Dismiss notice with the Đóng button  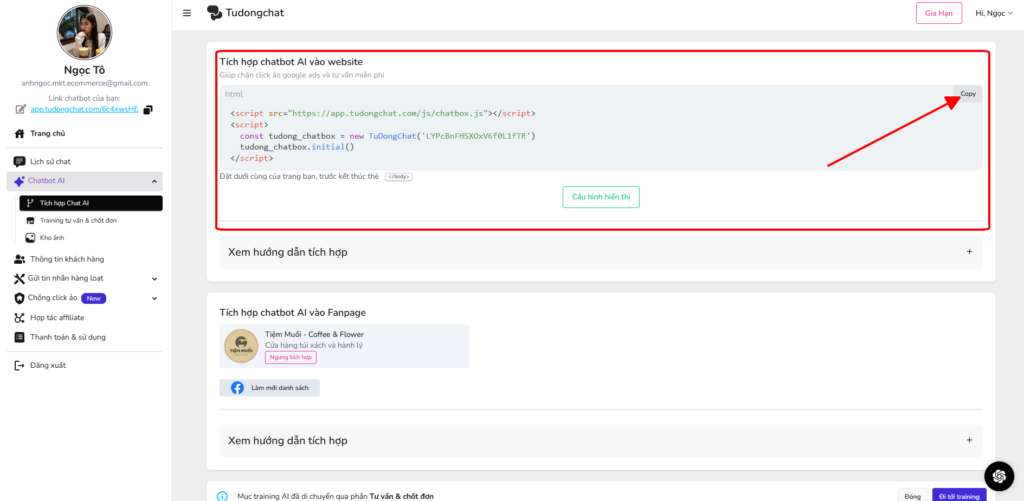point(912,496)
